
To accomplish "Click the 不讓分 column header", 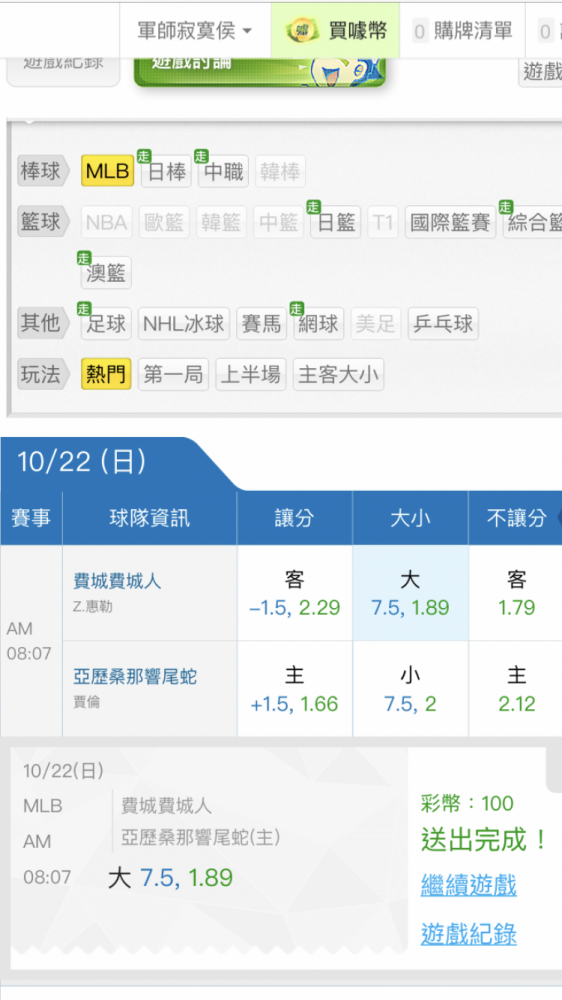I will pyautogui.click(x=515, y=518).
